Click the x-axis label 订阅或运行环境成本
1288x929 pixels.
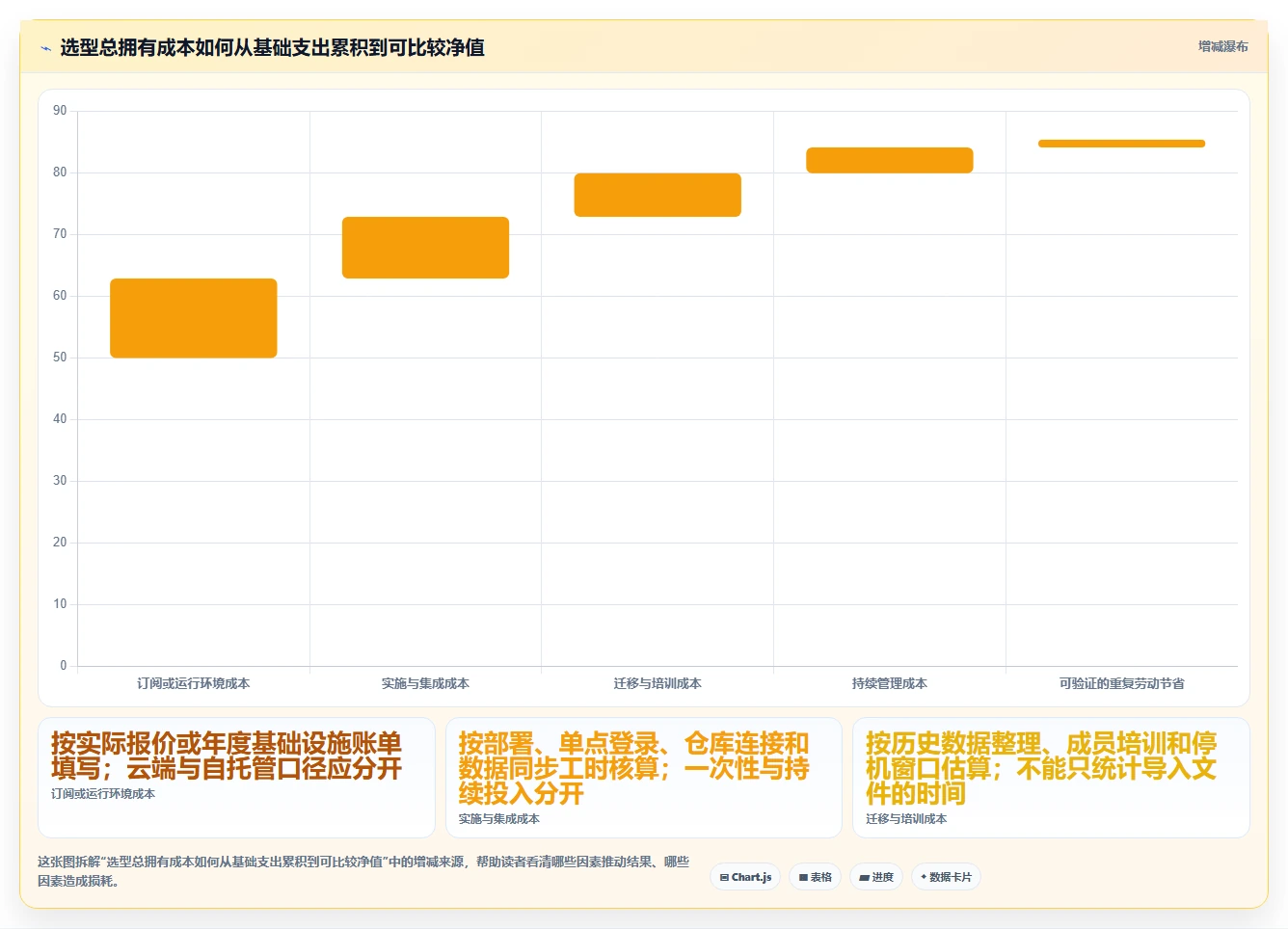pyautogui.click(x=194, y=683)
